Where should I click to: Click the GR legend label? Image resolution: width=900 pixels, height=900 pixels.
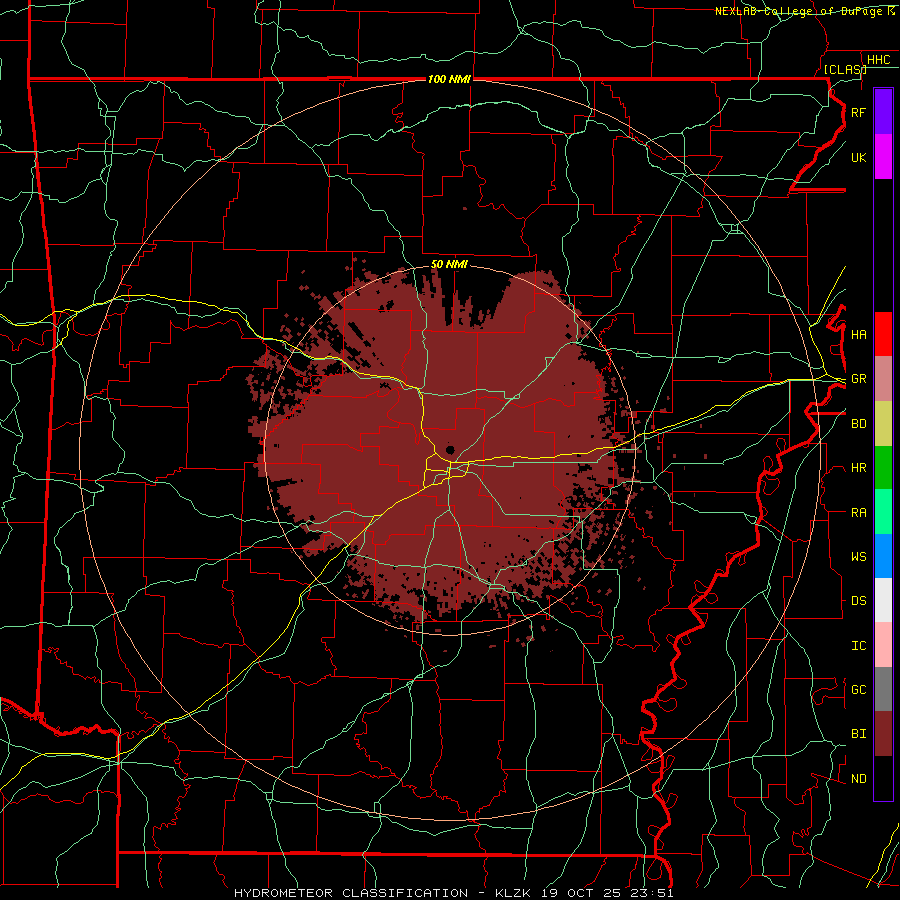pos(858,379)
